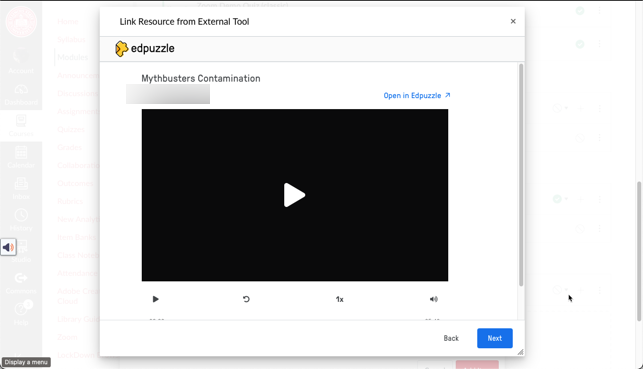Open History in global navigation
Image resolution: width=643 pixels, height=369 pixels.
pos(21,220)
